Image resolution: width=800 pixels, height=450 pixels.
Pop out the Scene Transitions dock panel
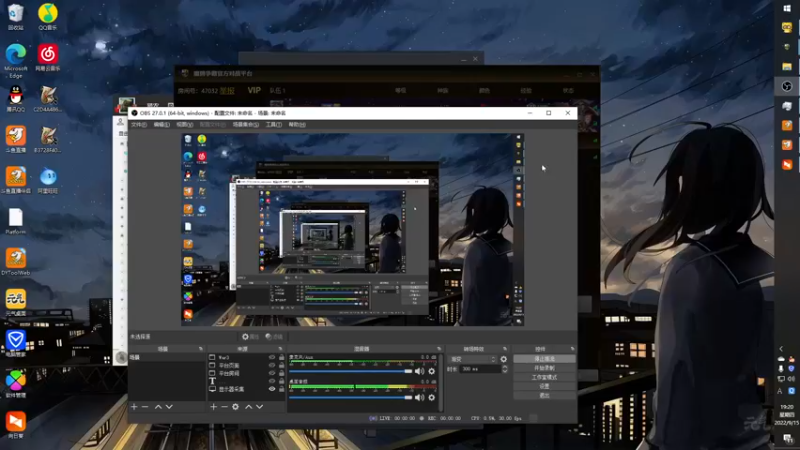(505, 349)
